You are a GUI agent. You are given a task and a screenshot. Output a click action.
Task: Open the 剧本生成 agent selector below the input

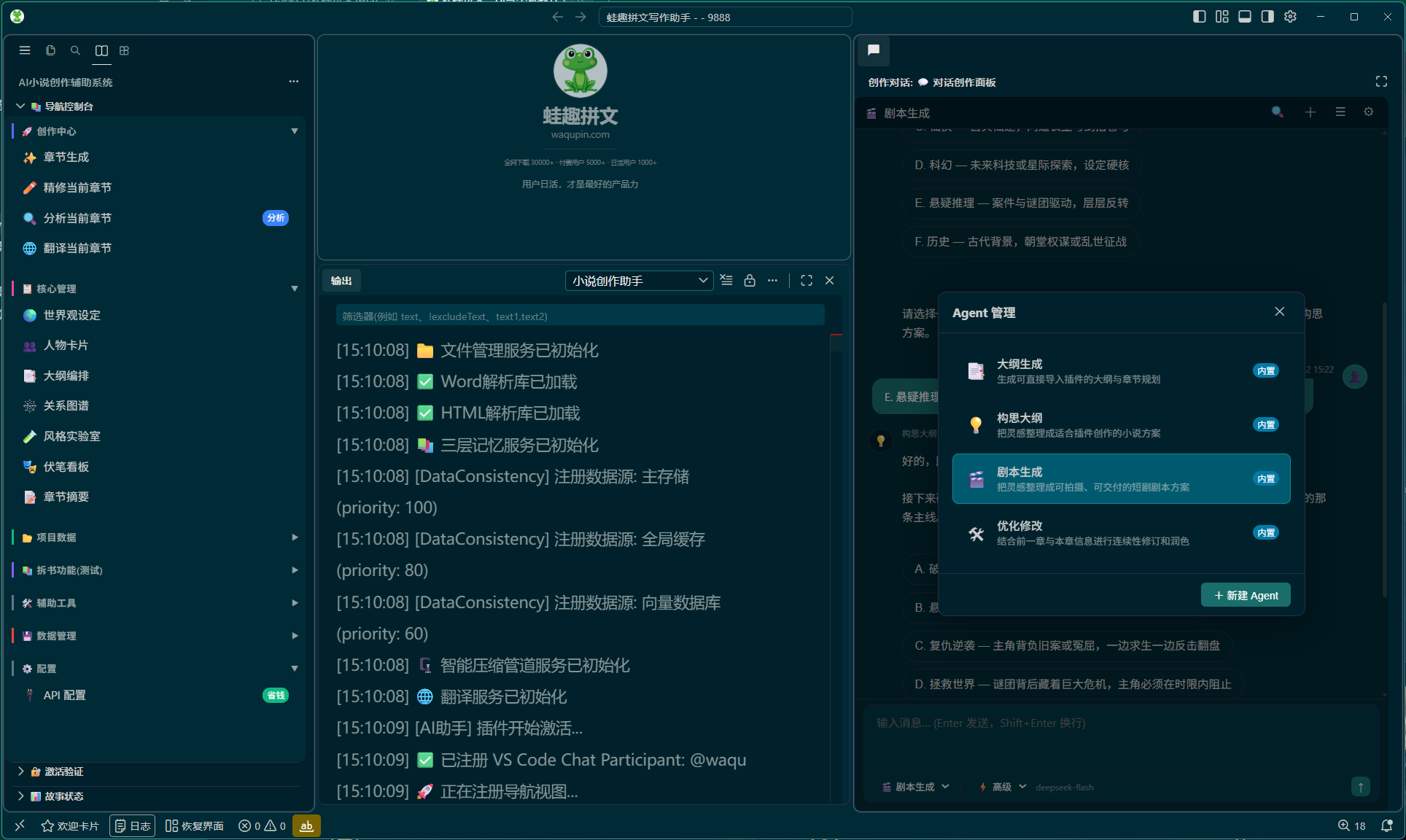click(x=916, y=787)
